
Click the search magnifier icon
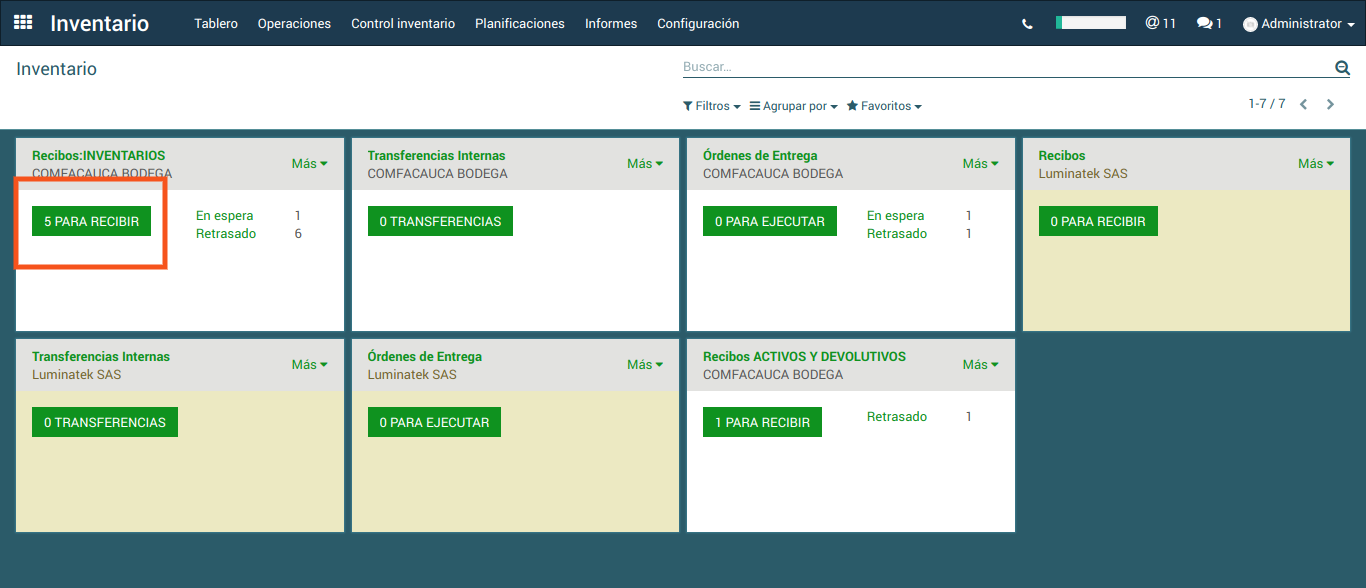(1342, 67)
